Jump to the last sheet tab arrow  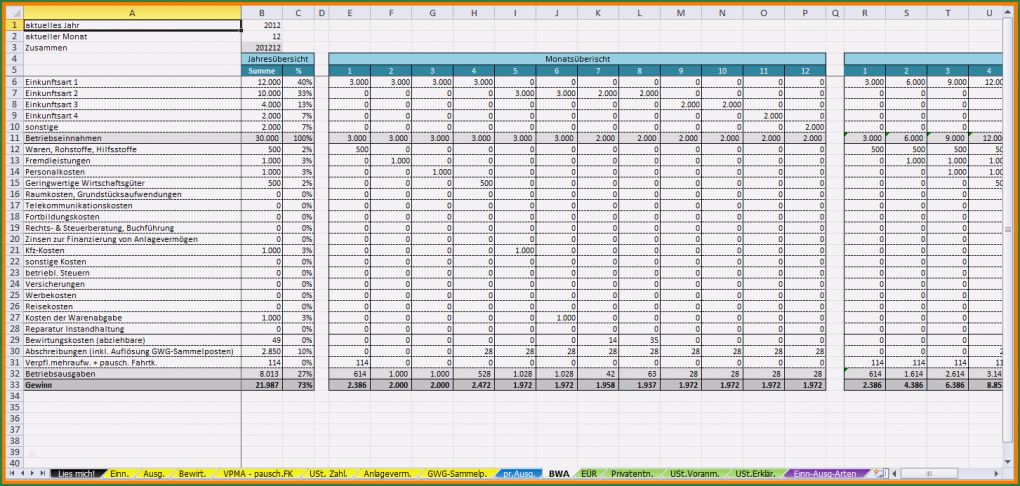tap(44, 473)
